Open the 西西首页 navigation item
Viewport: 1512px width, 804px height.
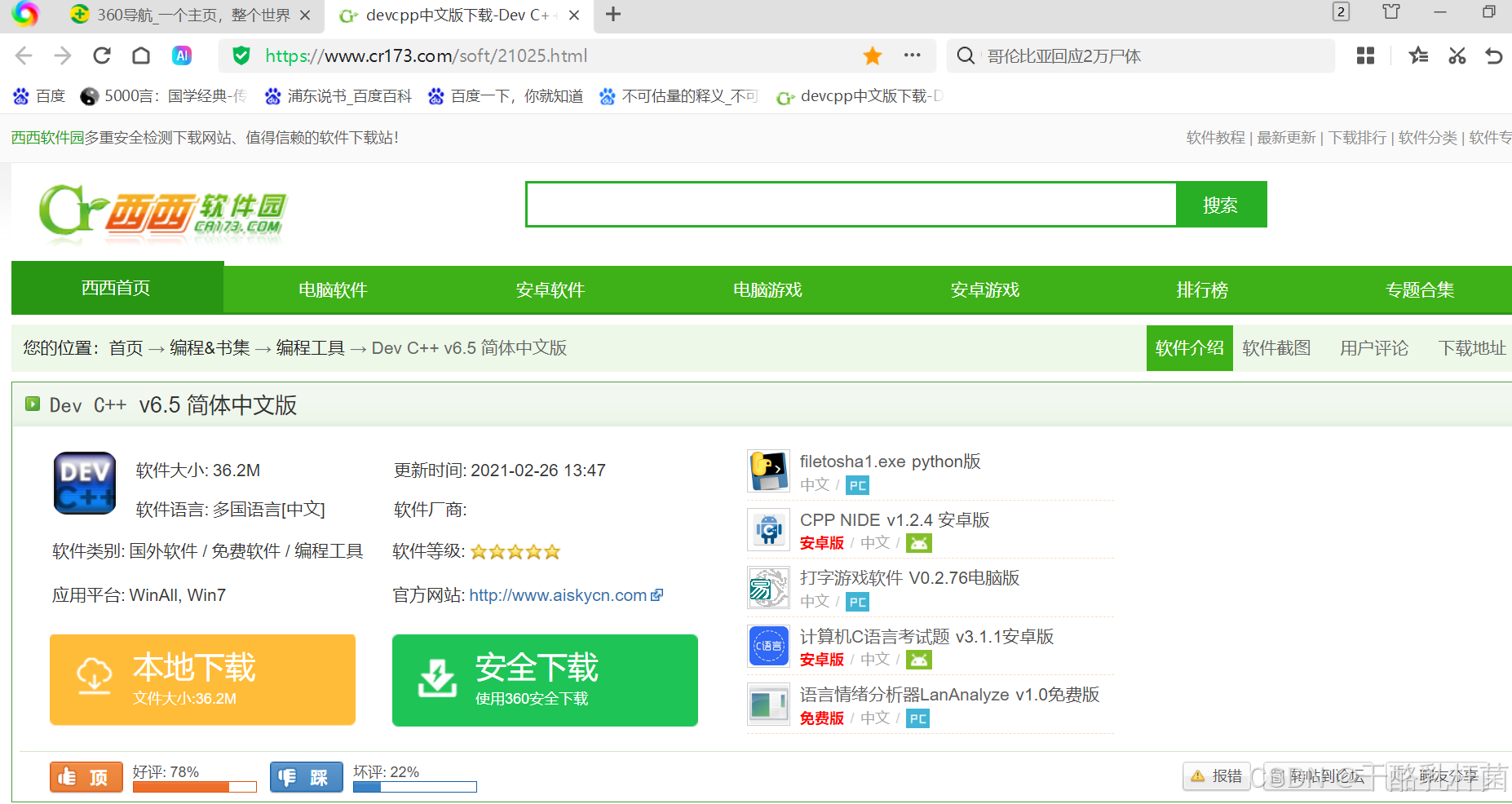(x=116, y=288)
